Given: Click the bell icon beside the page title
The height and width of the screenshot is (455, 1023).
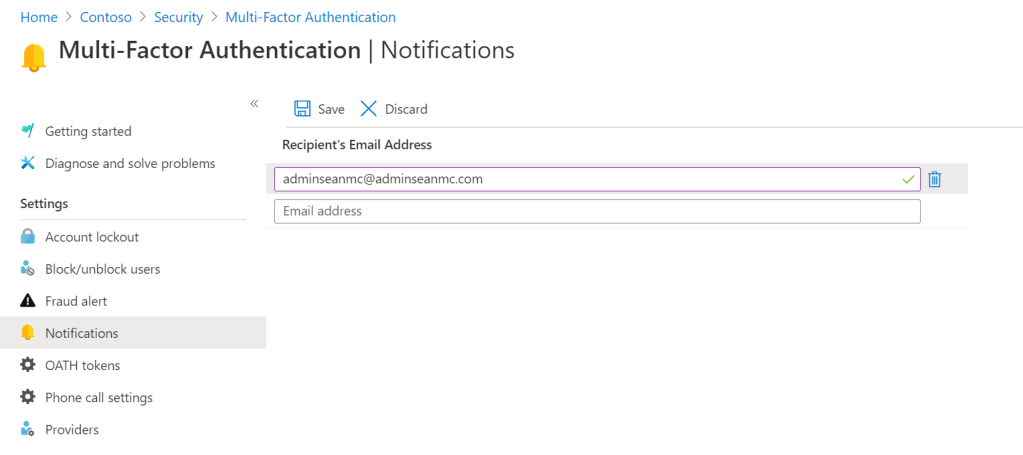Looking at the screenshot, I should (34, 58).
